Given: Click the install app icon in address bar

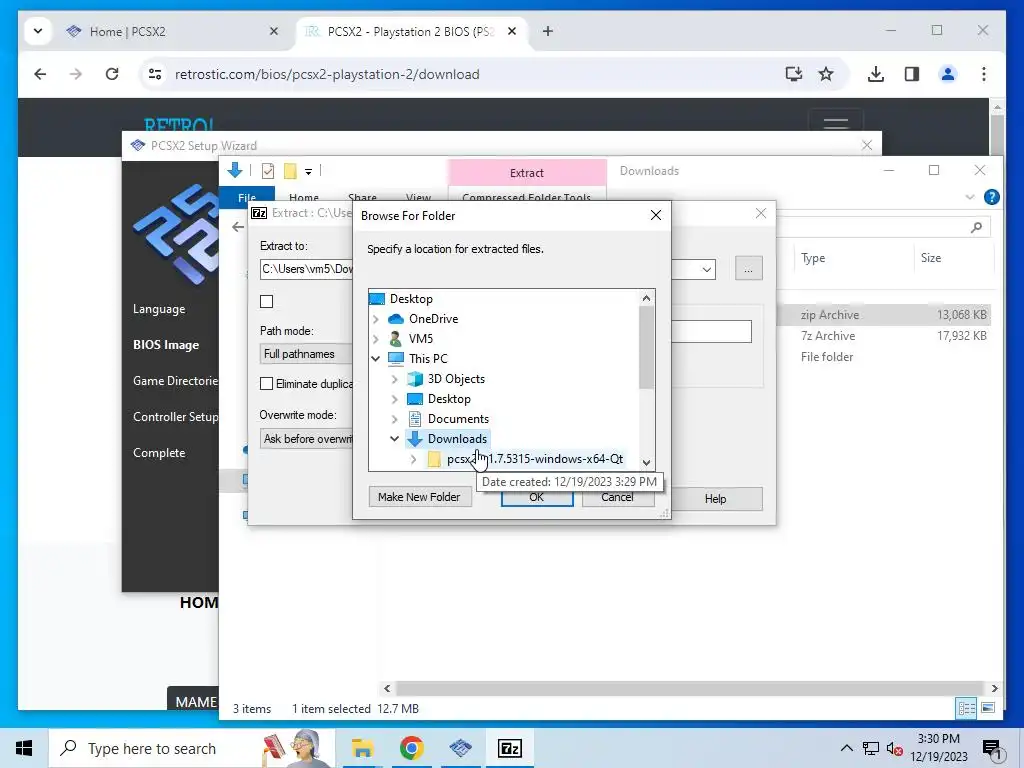Looking at the screenshot, I should (793, 74).
